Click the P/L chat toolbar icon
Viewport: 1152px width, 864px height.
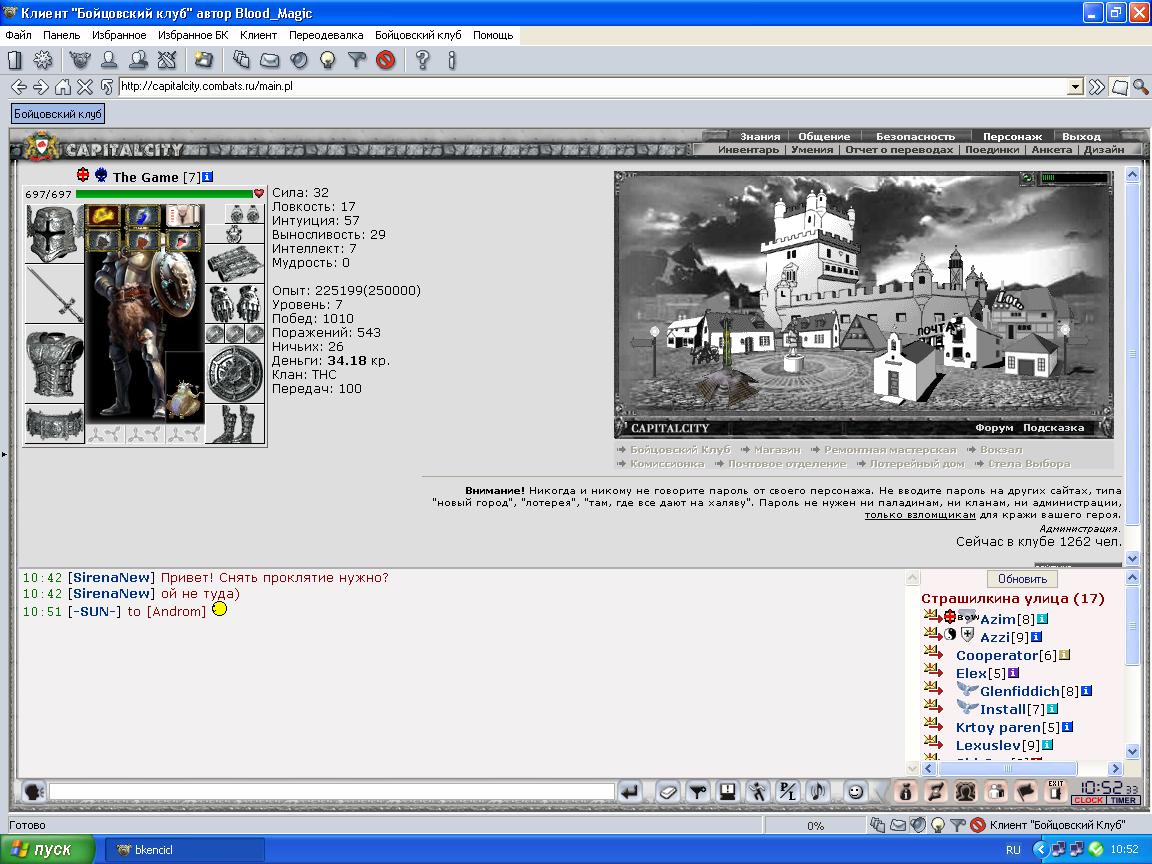pos(788,791)
